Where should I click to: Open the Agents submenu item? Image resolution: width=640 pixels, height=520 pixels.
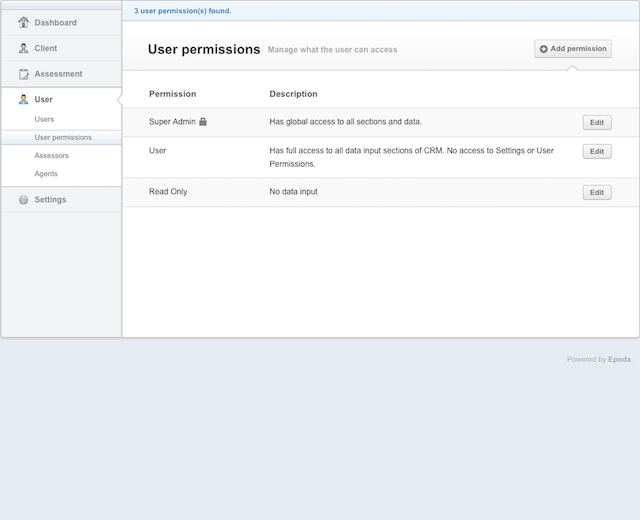pyautogui.click(x=46, y=174)
